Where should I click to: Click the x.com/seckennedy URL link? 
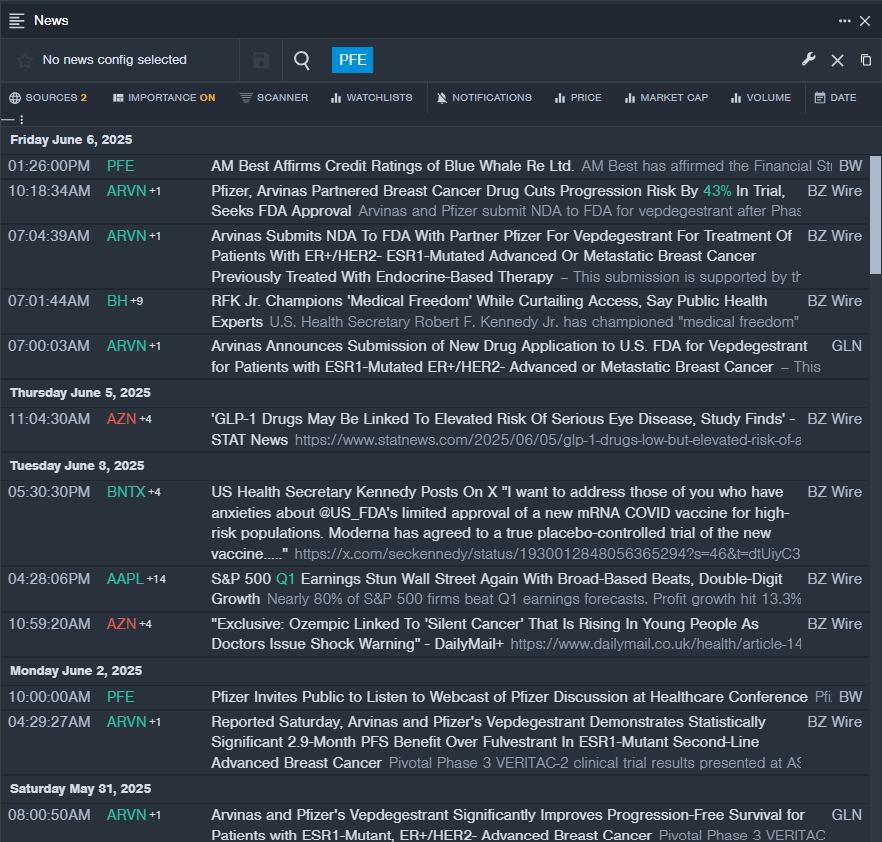[x=547, y=554]
